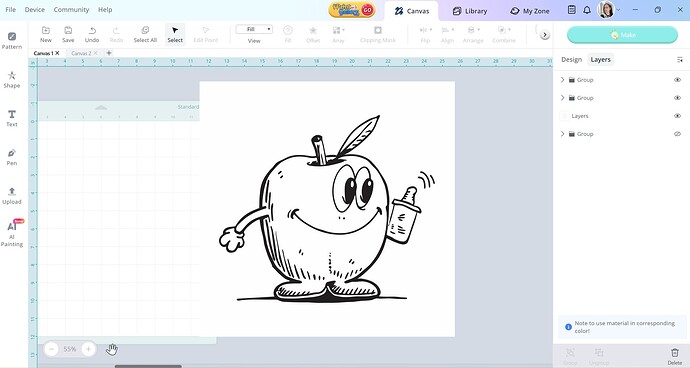Save the current project
Viewport: 690px width, 368px height.
tap(68, 34)
